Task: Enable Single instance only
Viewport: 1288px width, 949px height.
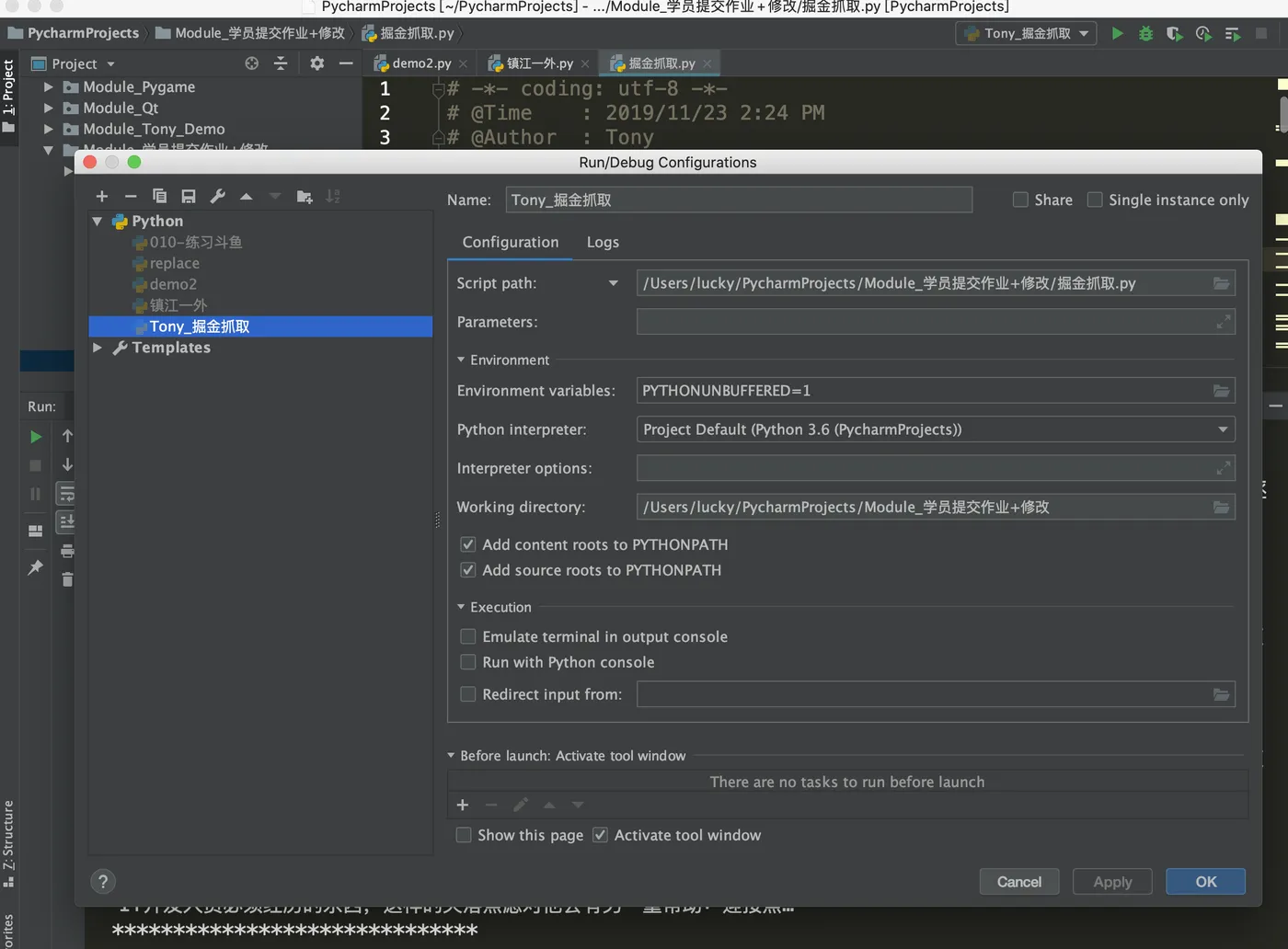Action: [x=1095, y=200]
